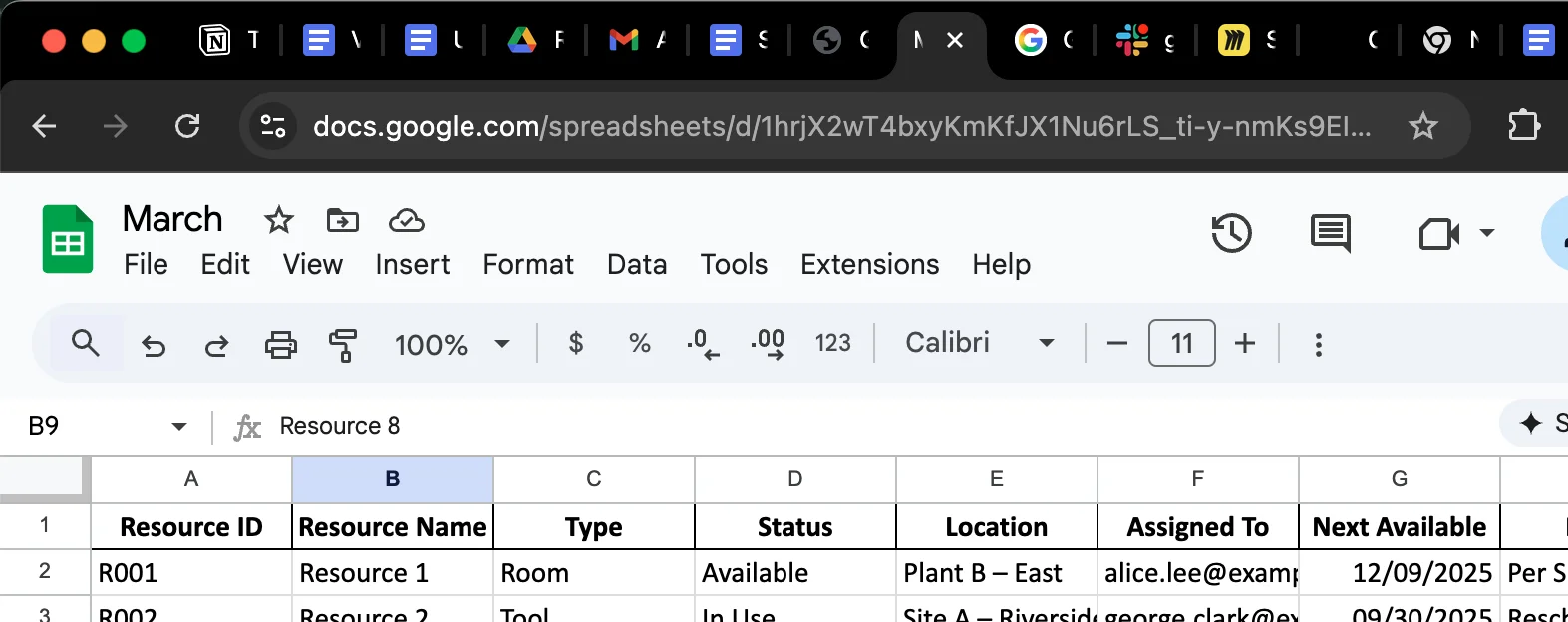View site information icon in address bar
The image size is (1568, 622).
pos(272,126)
